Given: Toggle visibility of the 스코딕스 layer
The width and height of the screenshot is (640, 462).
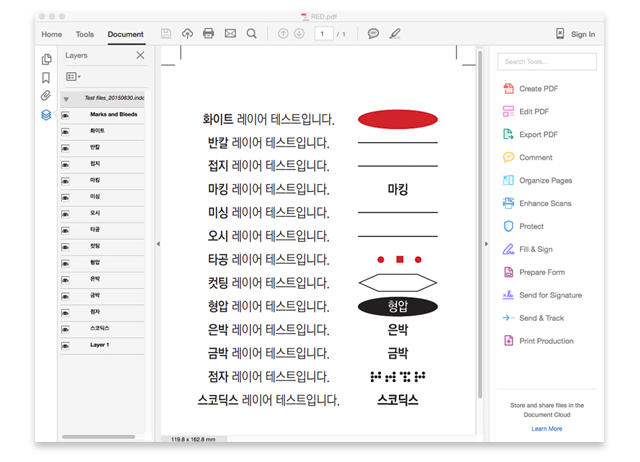Looking at the screenshot, I should tap(65, 329).
